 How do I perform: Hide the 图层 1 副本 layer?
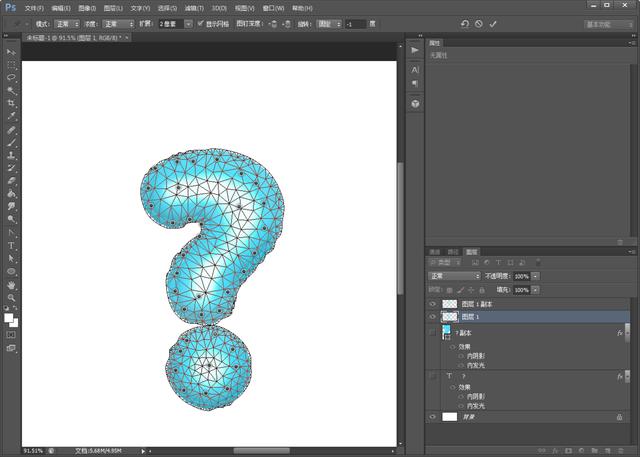[433, 304]
